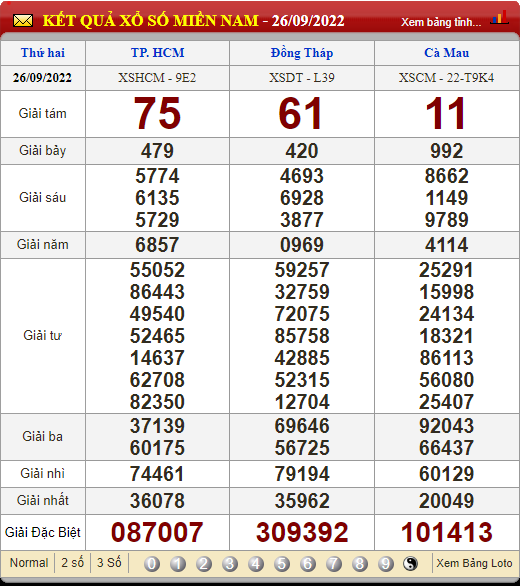
Task: Switch to 3 Số display mode
Action: pyautogui.click(x=109, y=562)
